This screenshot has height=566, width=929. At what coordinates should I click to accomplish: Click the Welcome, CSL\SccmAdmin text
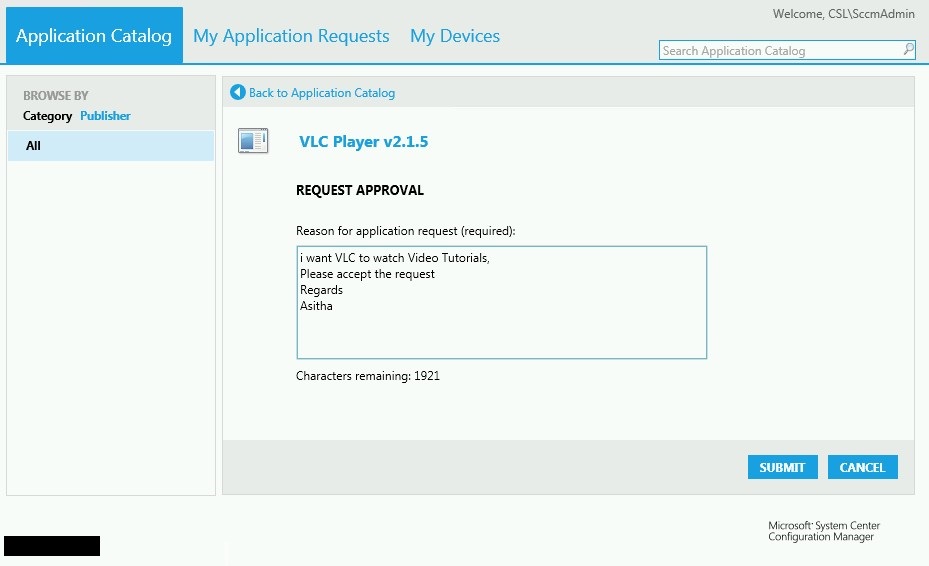click(844, 14)
